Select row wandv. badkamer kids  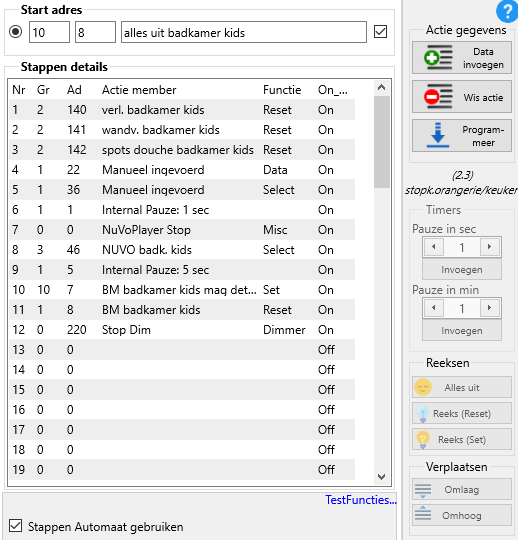182,130
